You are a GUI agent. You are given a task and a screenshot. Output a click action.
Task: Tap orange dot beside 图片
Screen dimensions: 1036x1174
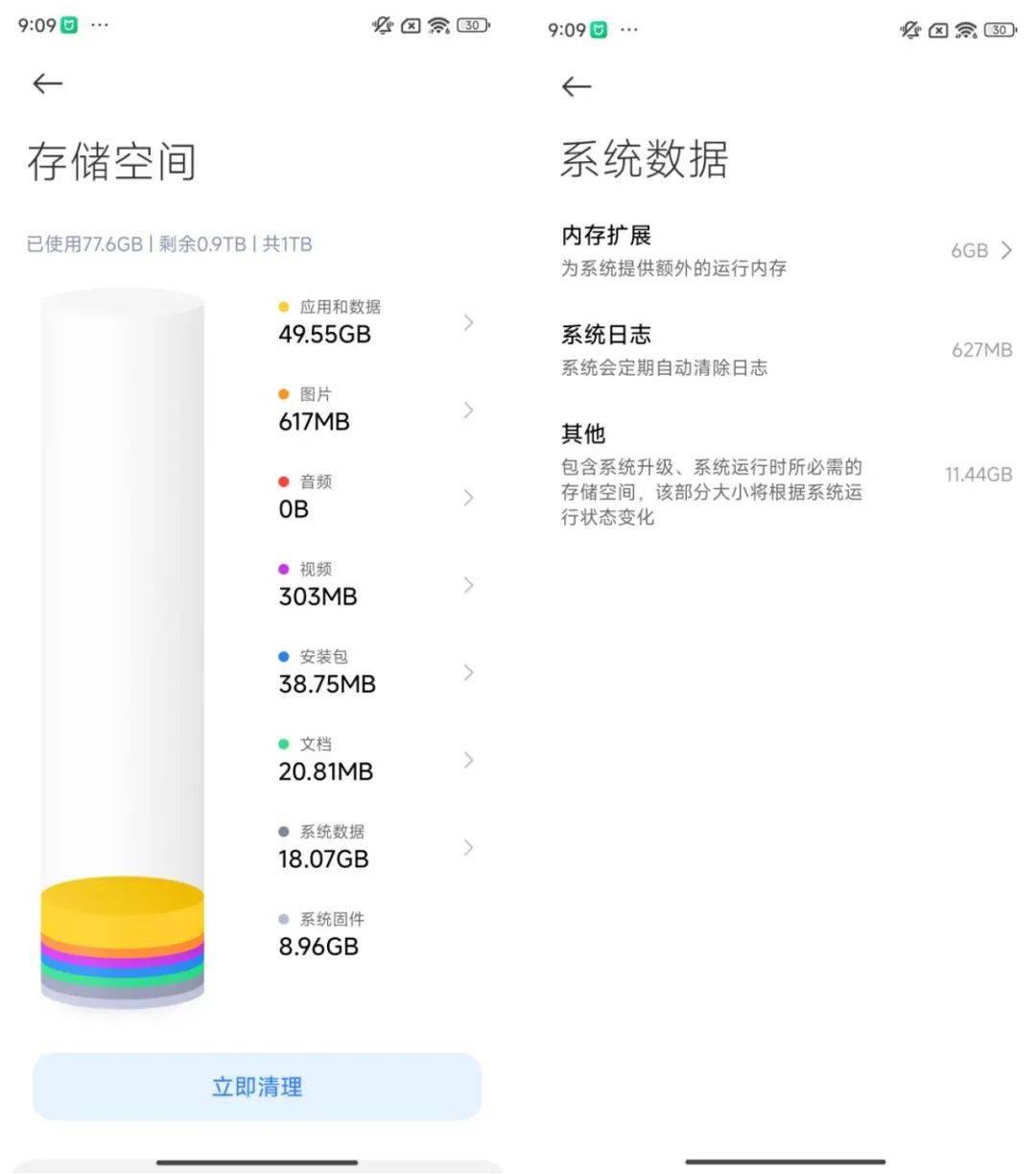(x=283, y=394)
